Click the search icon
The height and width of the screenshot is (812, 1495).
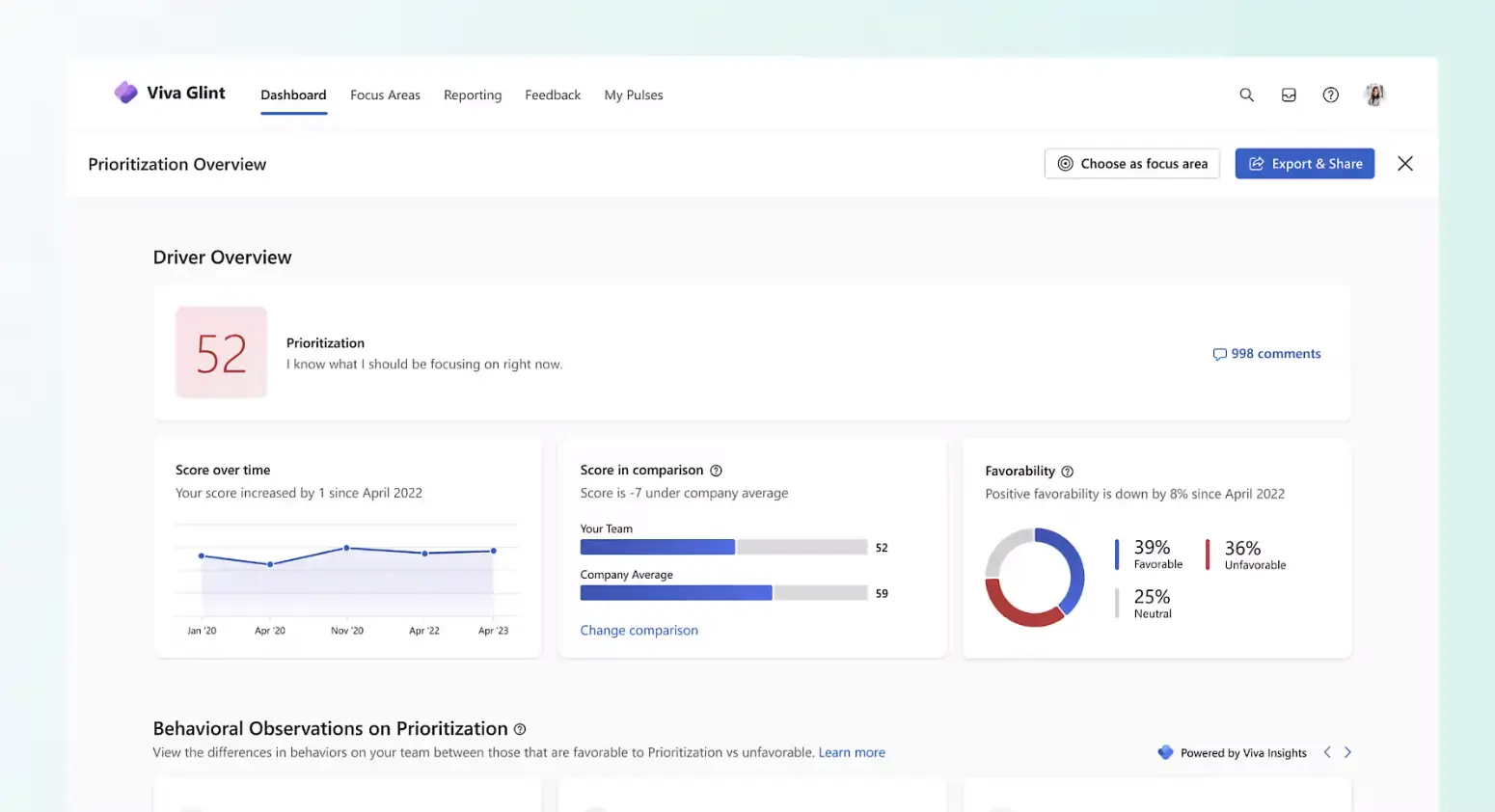pos(1246,95)
